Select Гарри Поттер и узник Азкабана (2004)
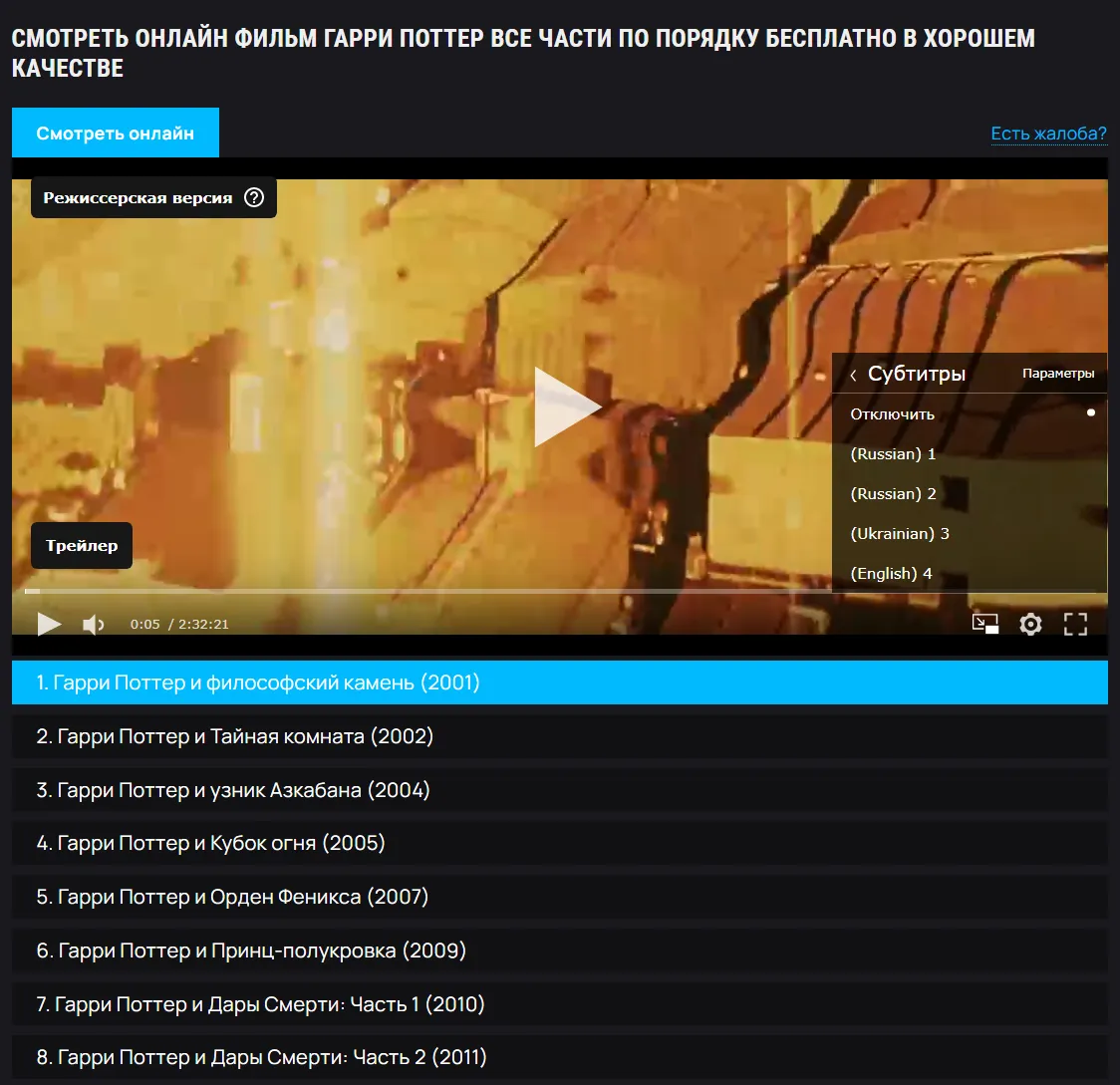The width and height of the screenshot is (1120, 1085). (560, 790)
